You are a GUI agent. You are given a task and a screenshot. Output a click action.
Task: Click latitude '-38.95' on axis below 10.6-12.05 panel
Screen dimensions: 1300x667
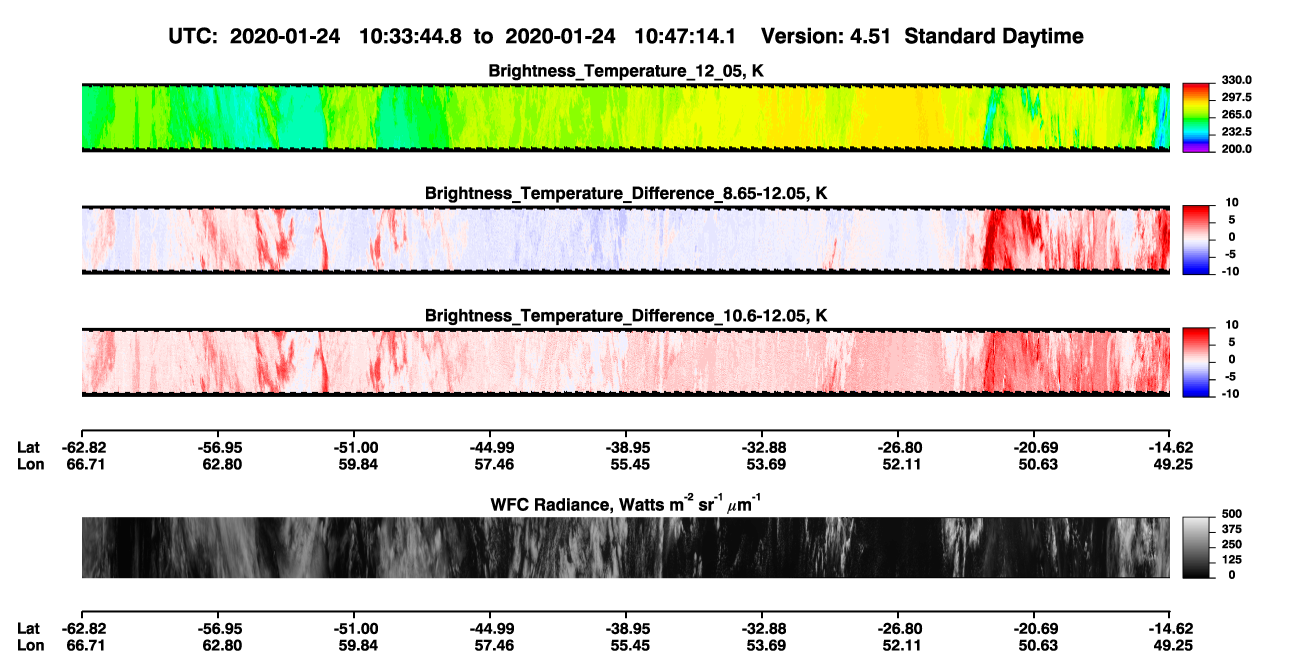(x=626, y=447)
